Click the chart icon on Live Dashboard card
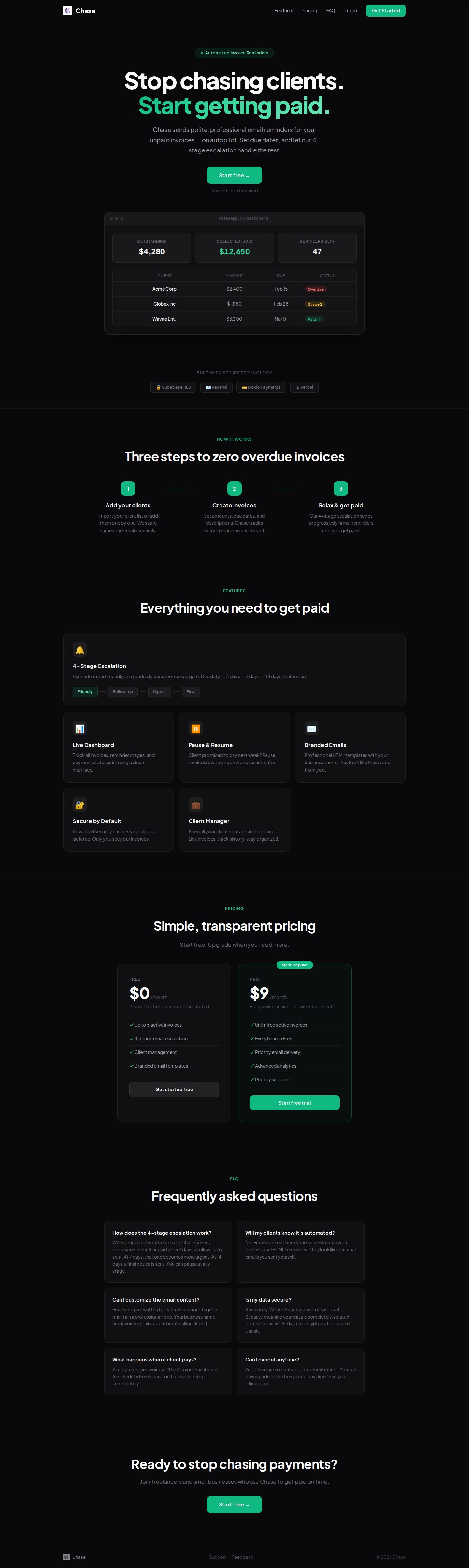 tap(80, 729)
